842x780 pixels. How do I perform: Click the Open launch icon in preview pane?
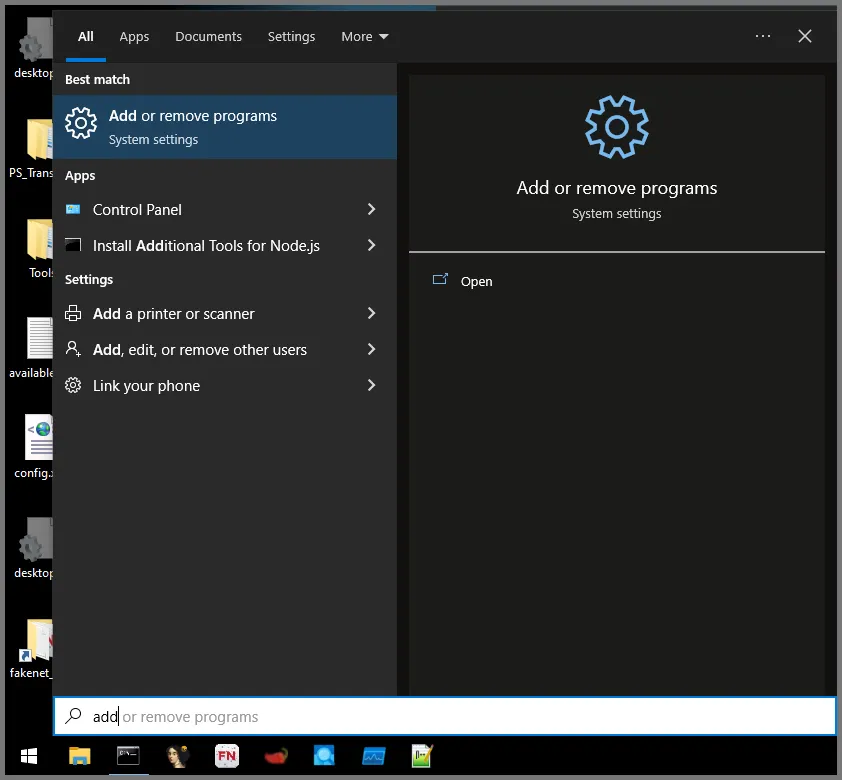click(440, 279)
